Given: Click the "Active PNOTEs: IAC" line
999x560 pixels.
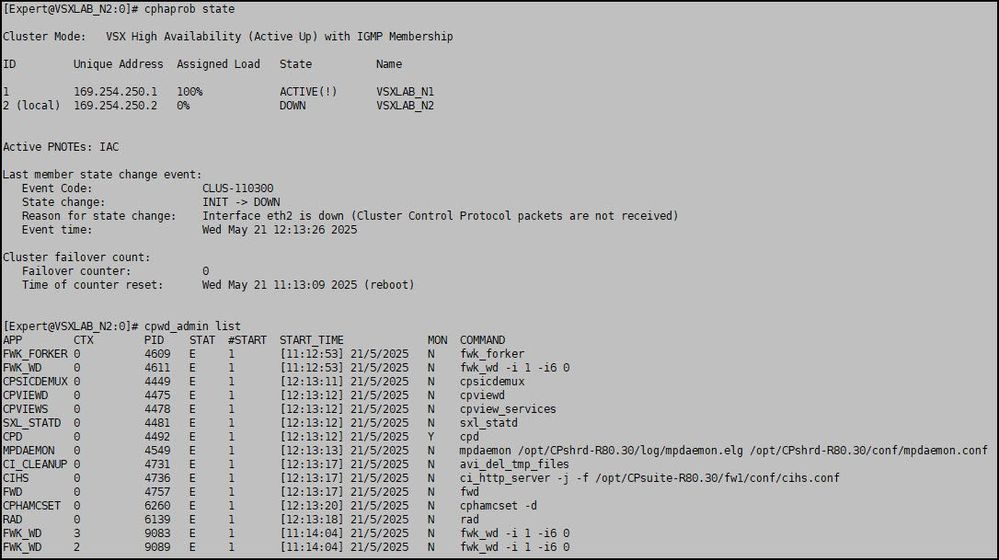Looking at the screenshot, I should coord(61,147).
